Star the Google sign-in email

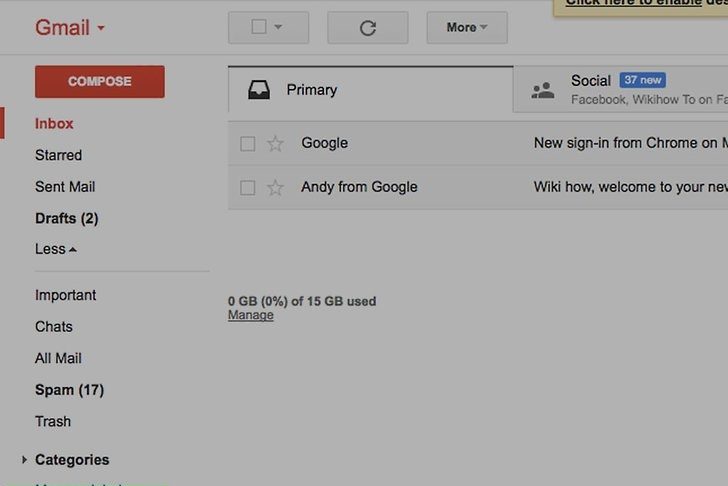tap(275, 144)
